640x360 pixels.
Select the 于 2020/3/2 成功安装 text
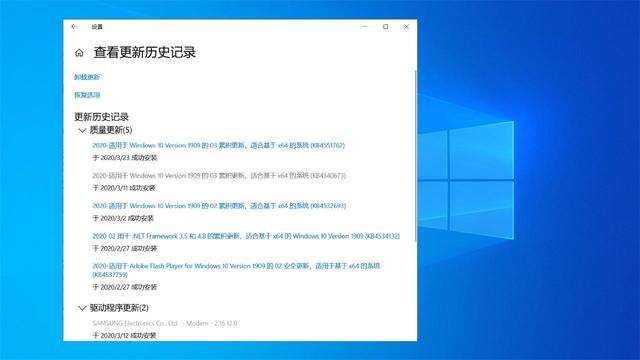pos(123,218)
